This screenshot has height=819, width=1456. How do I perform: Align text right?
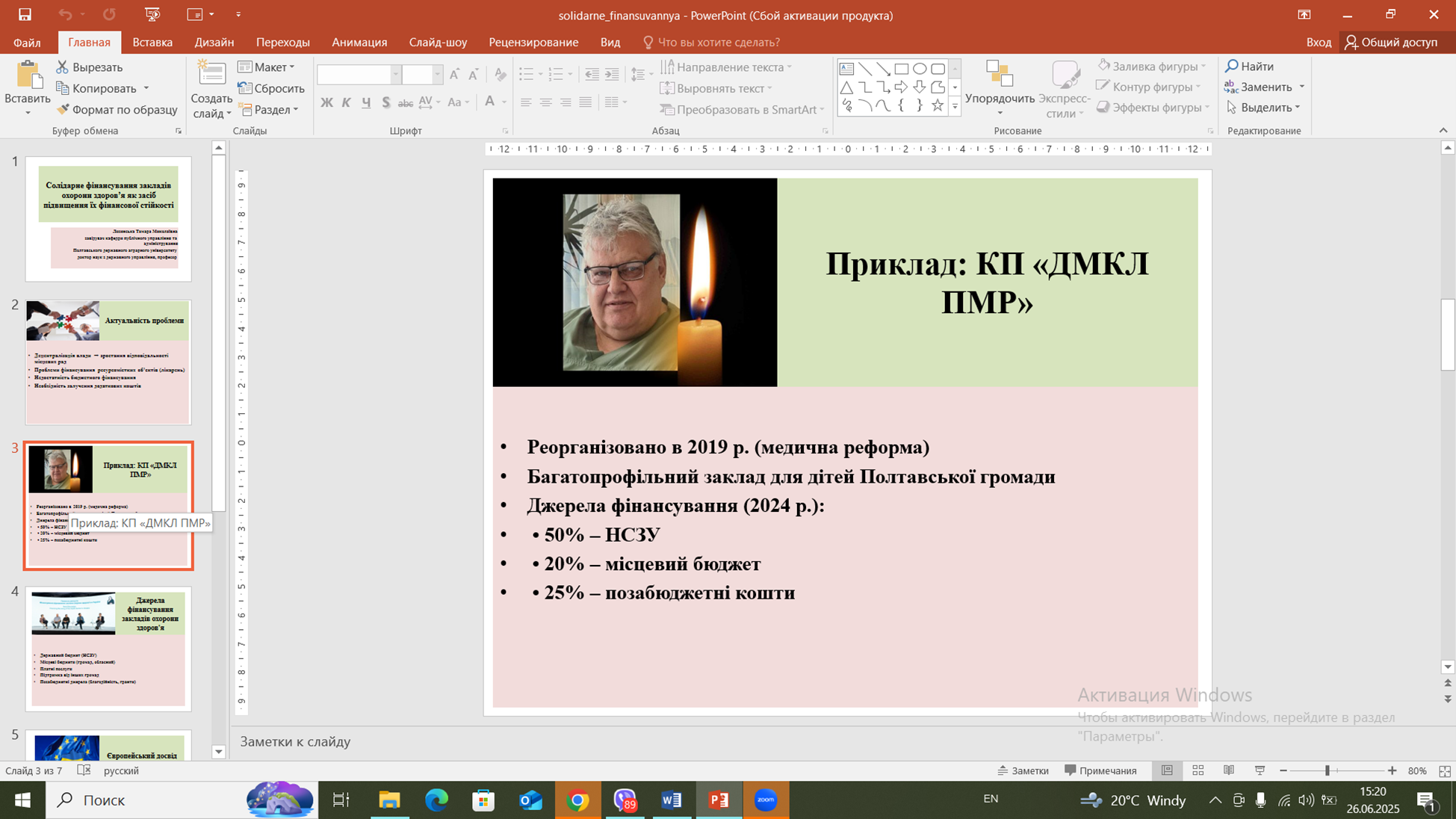(566, 102)
